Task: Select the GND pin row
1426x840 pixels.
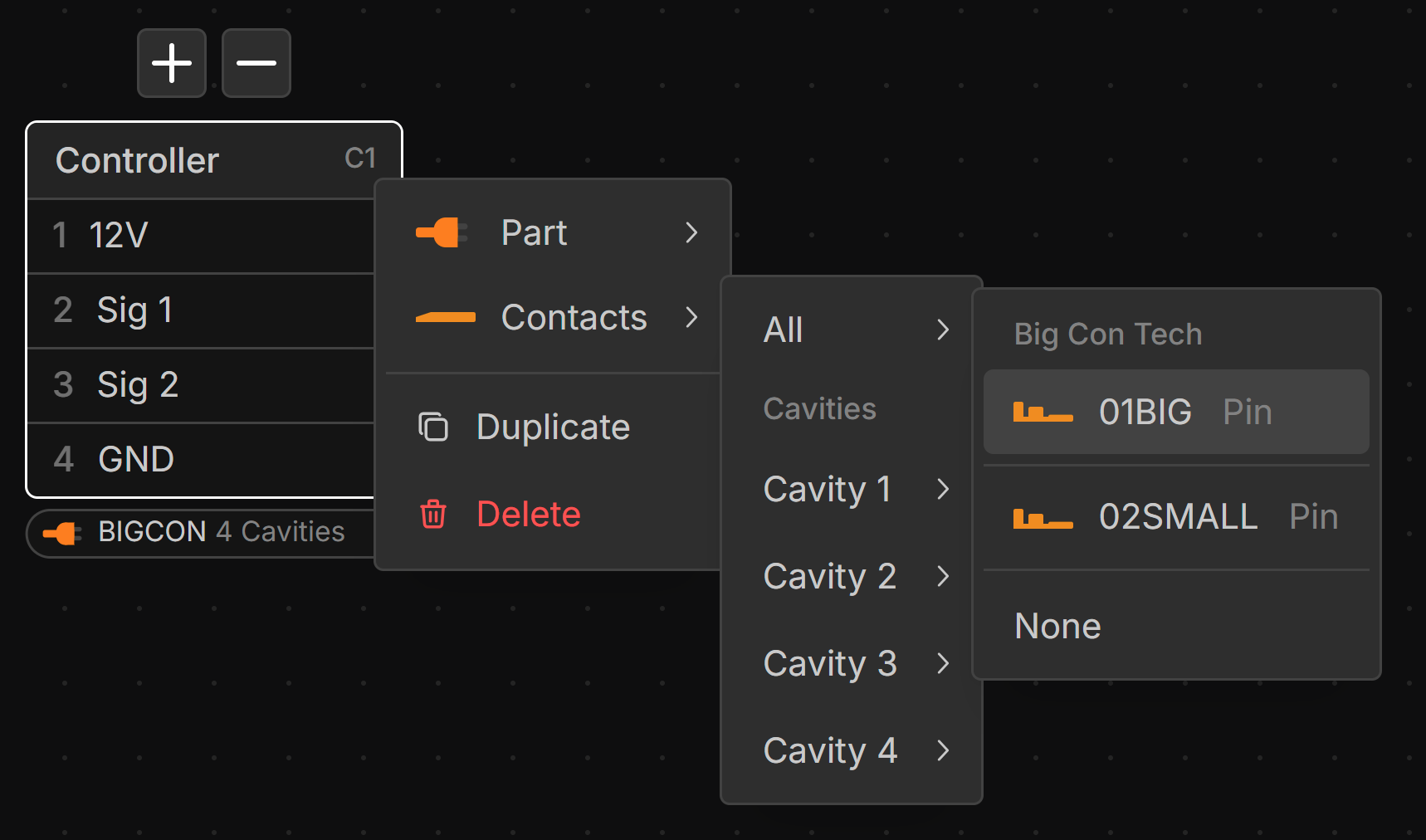Action: 199,459
